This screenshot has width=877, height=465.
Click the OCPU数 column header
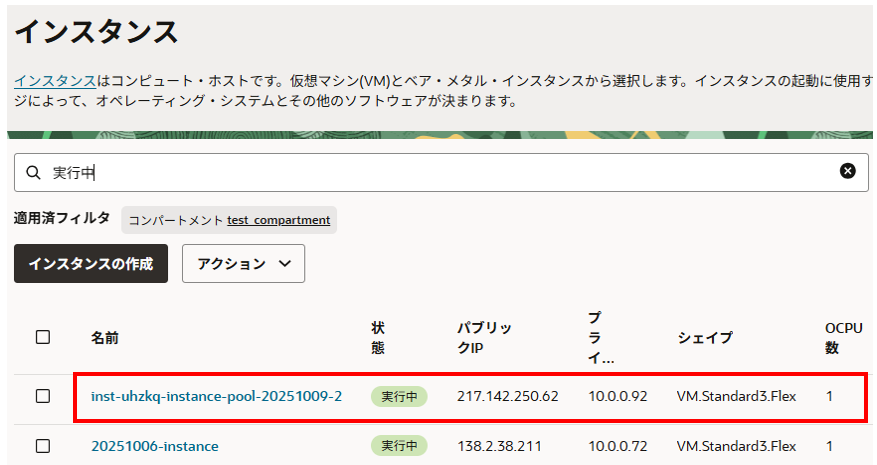click(x=836, y=338)
